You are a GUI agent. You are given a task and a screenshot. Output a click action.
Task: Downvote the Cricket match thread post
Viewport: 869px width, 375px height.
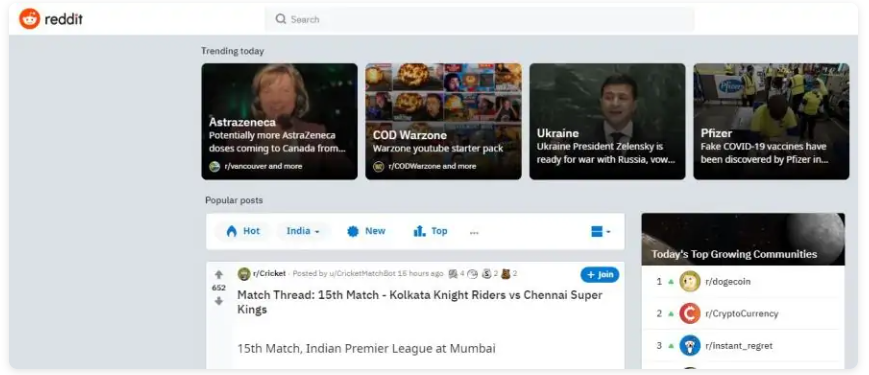pos(219,301)
